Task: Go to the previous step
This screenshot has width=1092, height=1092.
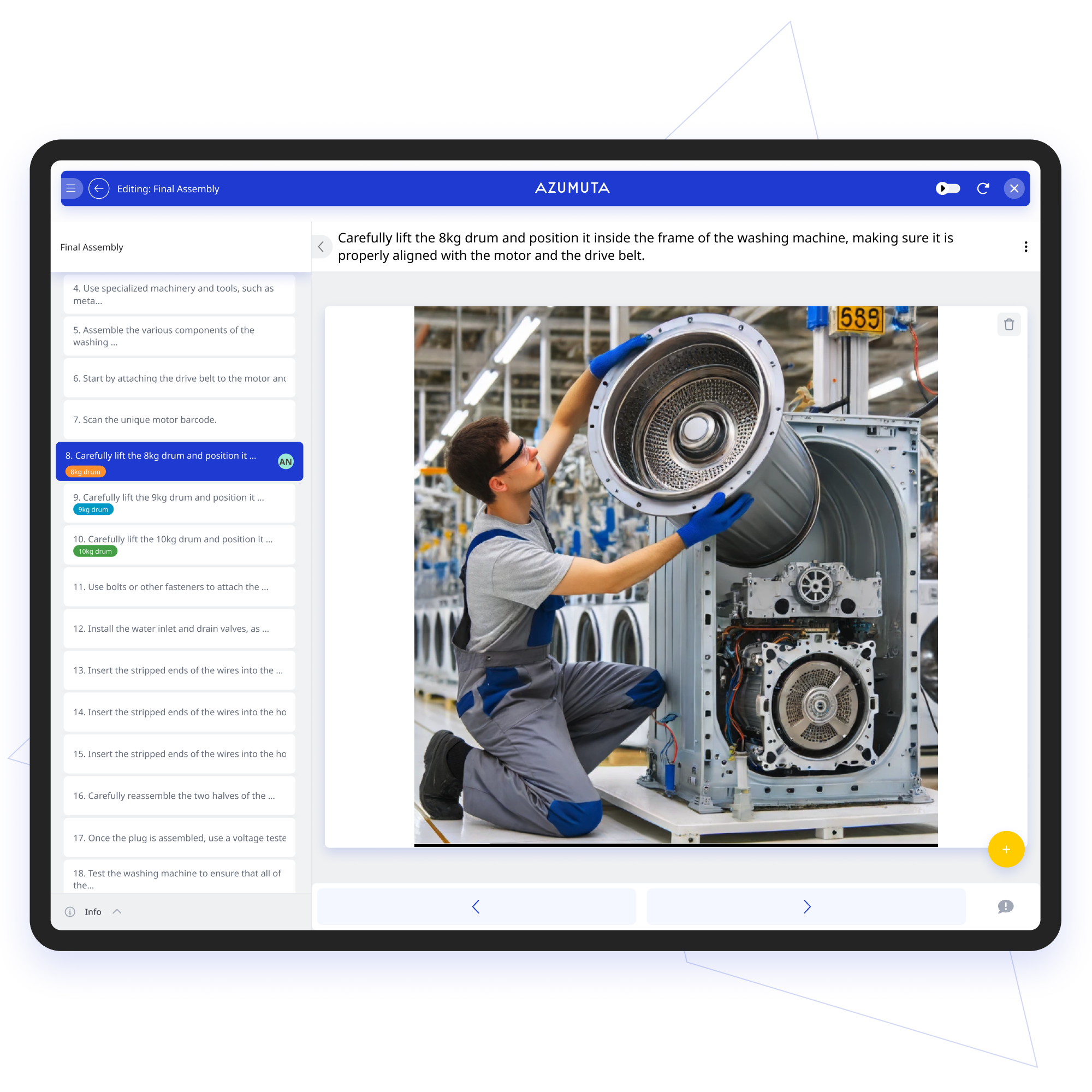Action: pyautogui.click(x=476, y=906)
